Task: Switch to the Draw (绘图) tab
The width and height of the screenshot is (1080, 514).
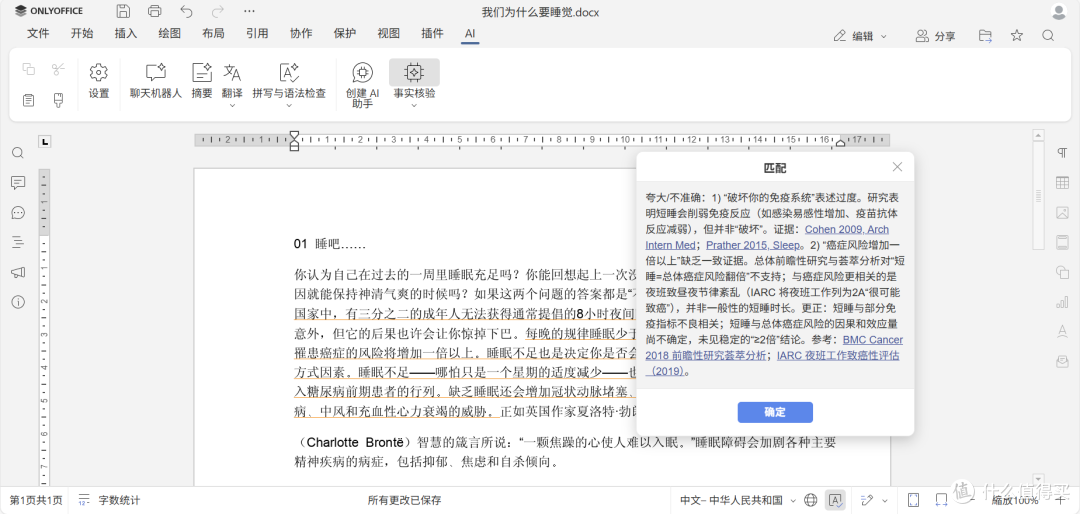Action: 169,33
